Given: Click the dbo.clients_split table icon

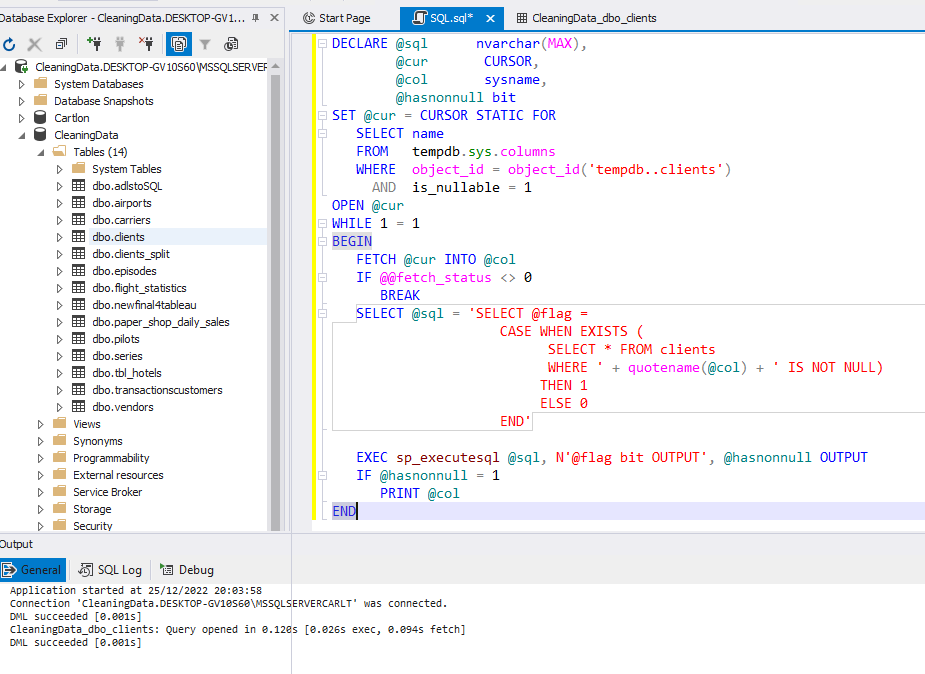Looking at the screenshot, I should point(78,254).
